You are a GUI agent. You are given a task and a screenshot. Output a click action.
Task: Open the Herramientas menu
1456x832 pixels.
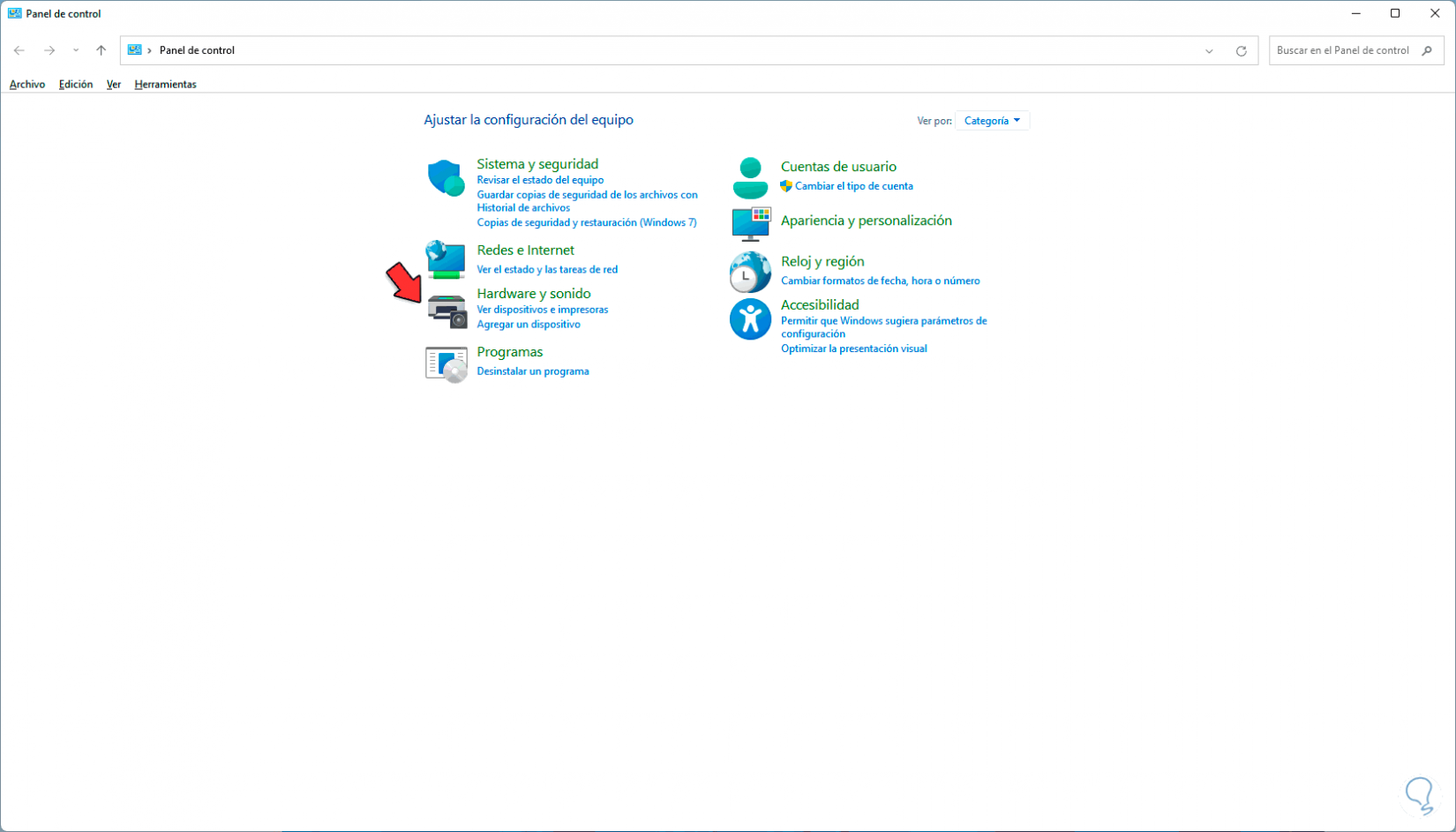[x=165, y=85]
